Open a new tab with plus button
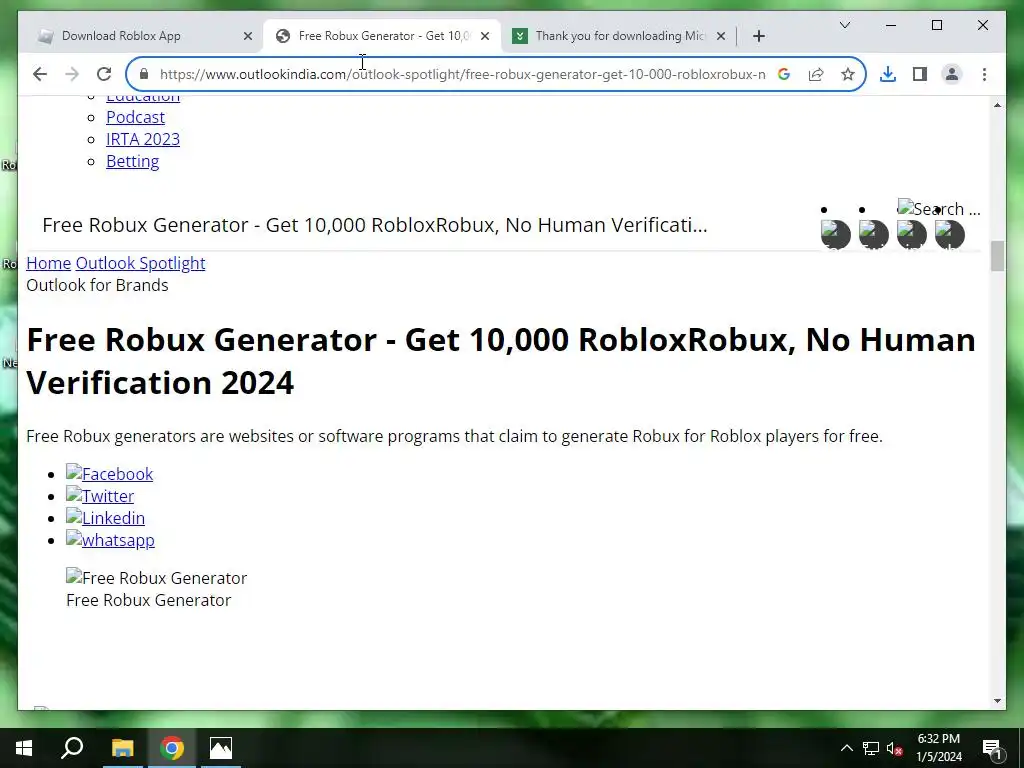The image size is (1024, 768). coord(758,36)
